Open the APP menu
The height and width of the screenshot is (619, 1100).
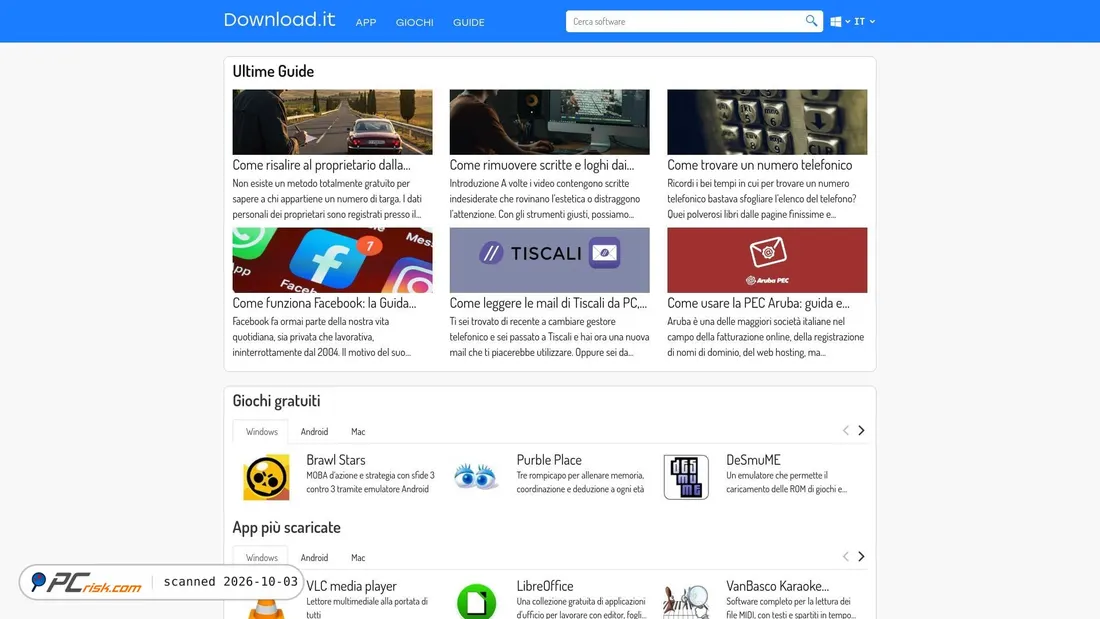click(x=365, y=22)
